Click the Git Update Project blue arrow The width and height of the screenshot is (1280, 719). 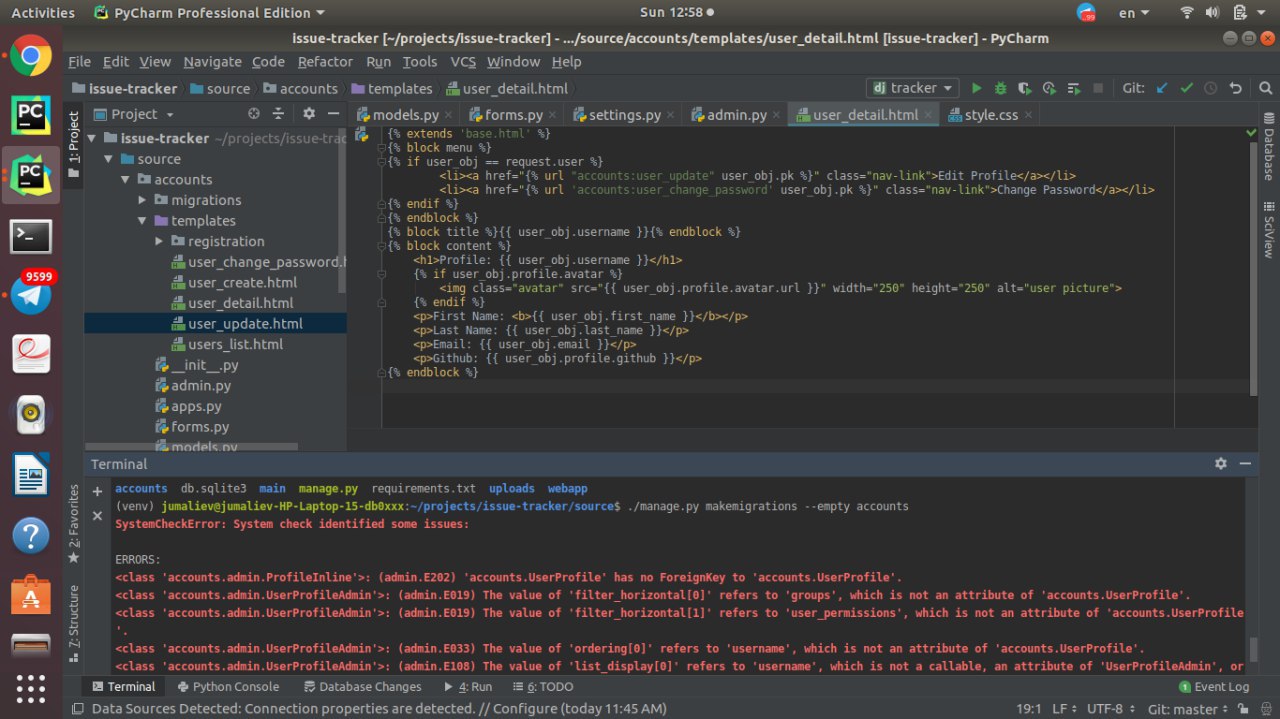[x=1161, y=88]
